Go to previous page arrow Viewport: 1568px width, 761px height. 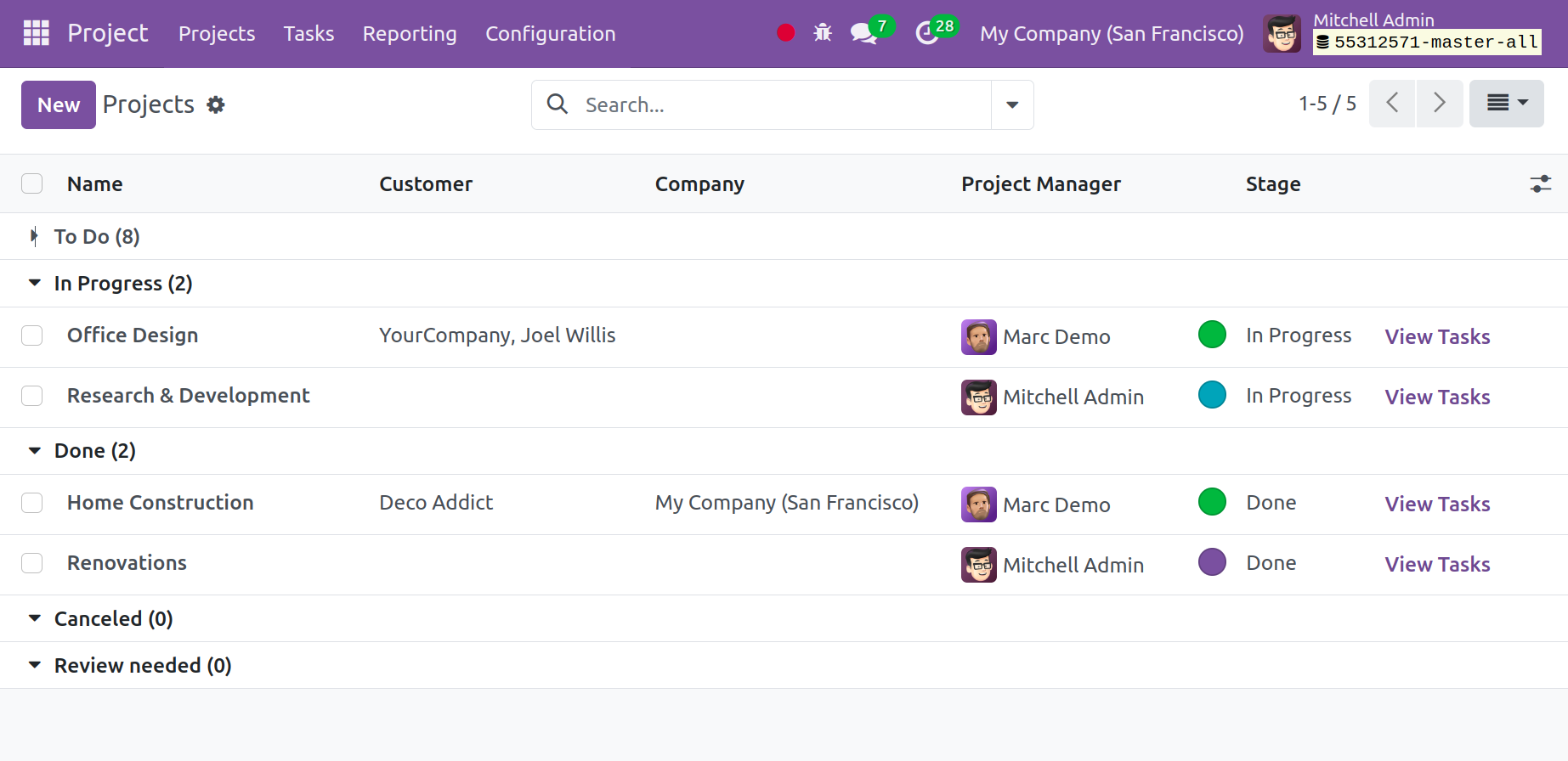click(x=1392, y=104)
